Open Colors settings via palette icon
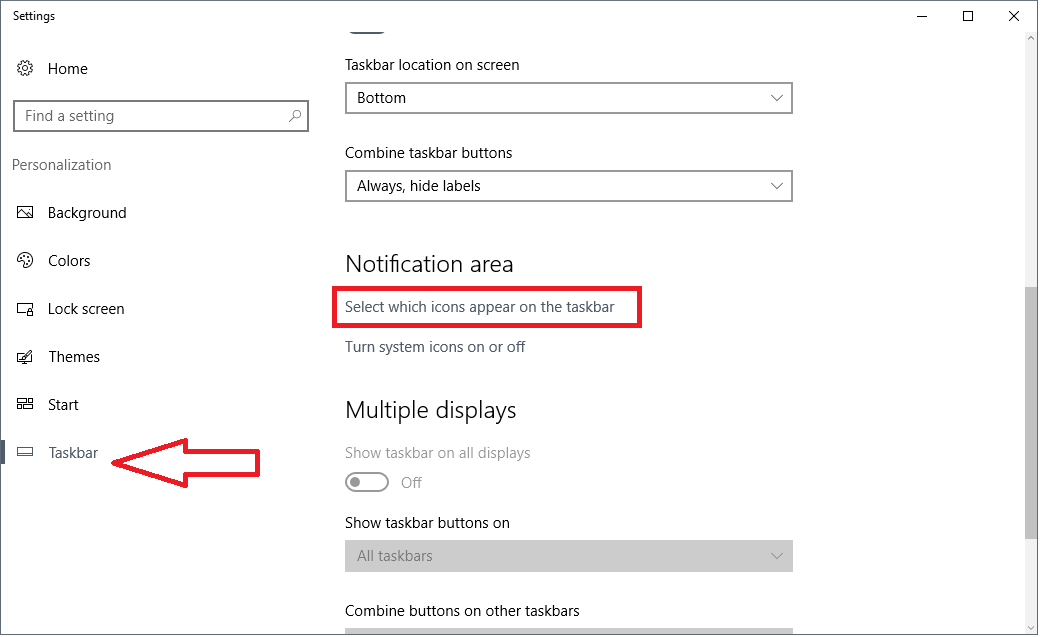The image size is (1042, 637). pyautogui.click(x=24, y=260)
